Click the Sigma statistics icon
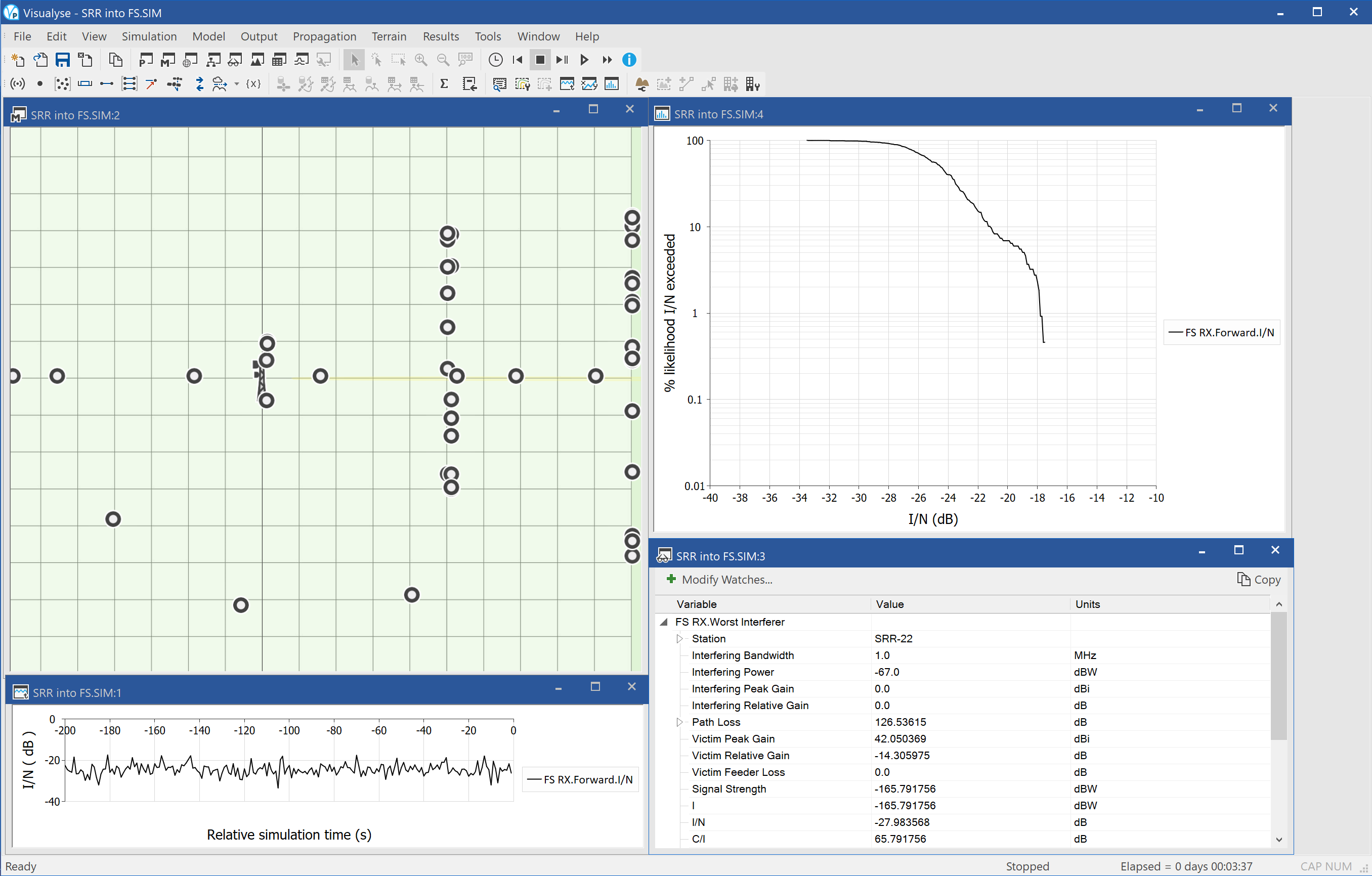 pyautogui.click(x=444, y=84)
